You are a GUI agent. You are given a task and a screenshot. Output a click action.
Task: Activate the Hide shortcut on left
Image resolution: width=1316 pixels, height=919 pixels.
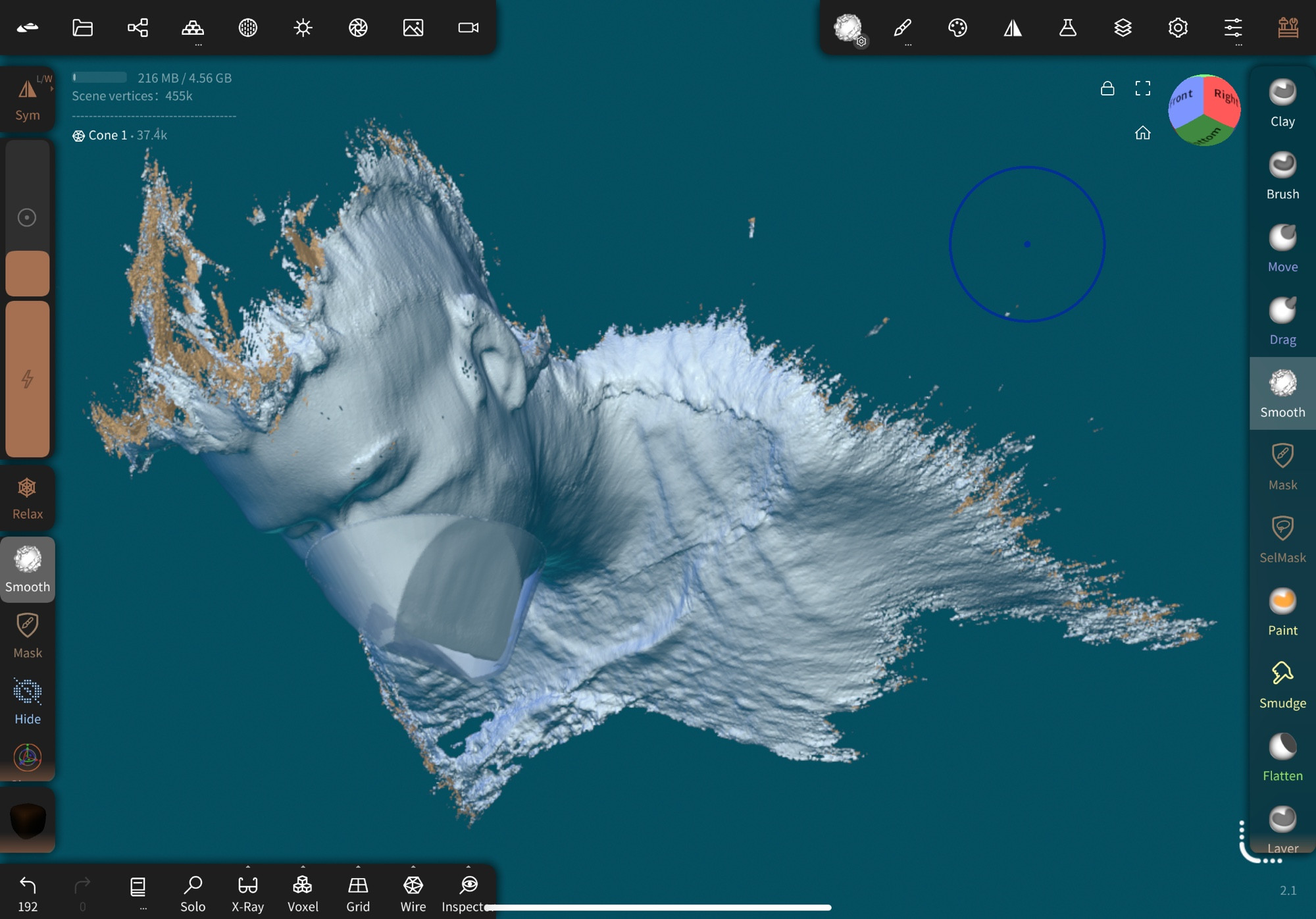tap(28, 702)
